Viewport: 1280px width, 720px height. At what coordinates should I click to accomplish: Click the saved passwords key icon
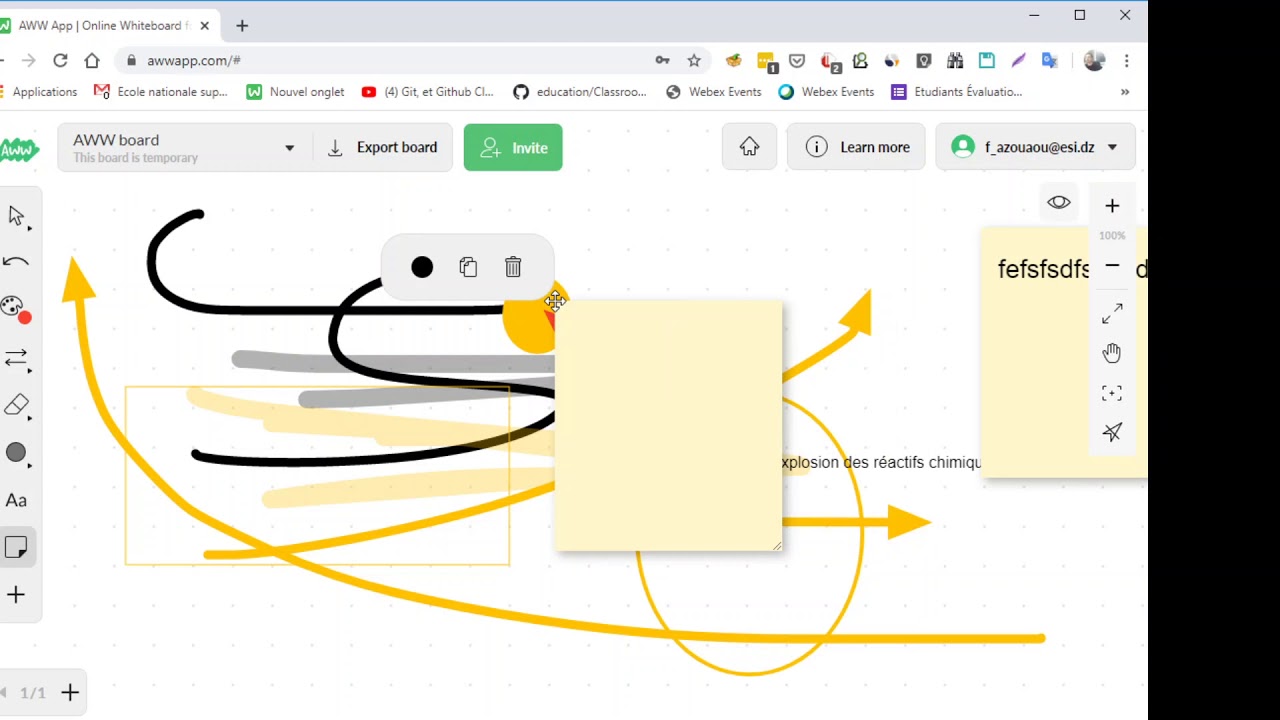coord(662,60)
